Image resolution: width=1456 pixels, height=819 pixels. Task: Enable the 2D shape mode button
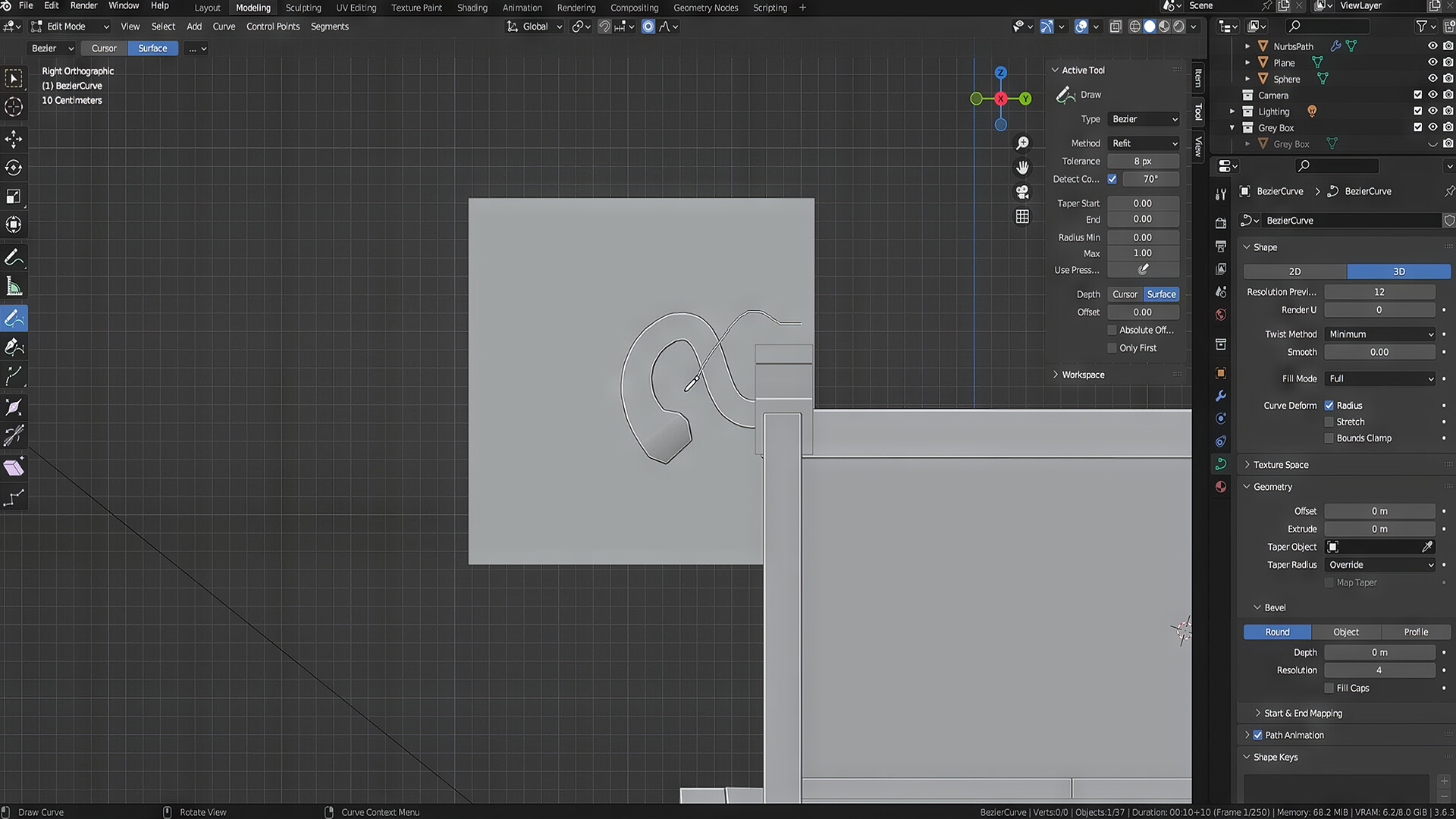(x=1294, y=271)
